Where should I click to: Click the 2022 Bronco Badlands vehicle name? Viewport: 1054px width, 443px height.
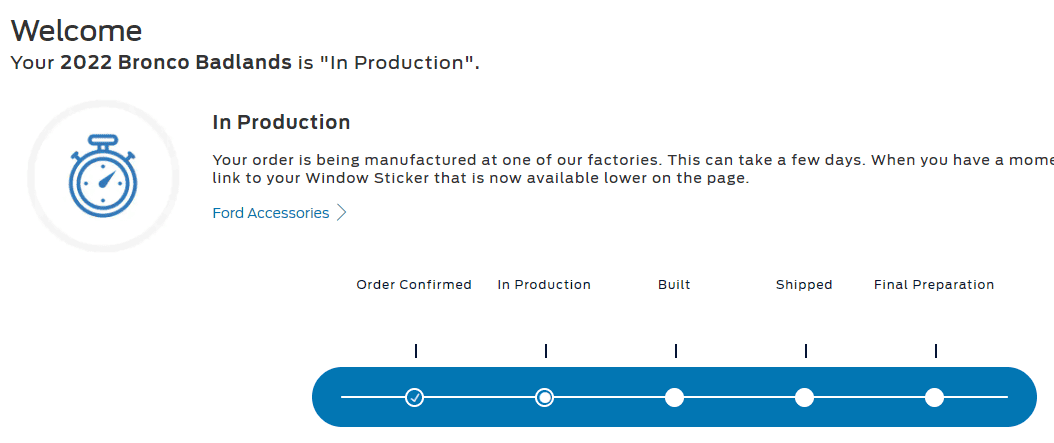(x=176, y=63)
